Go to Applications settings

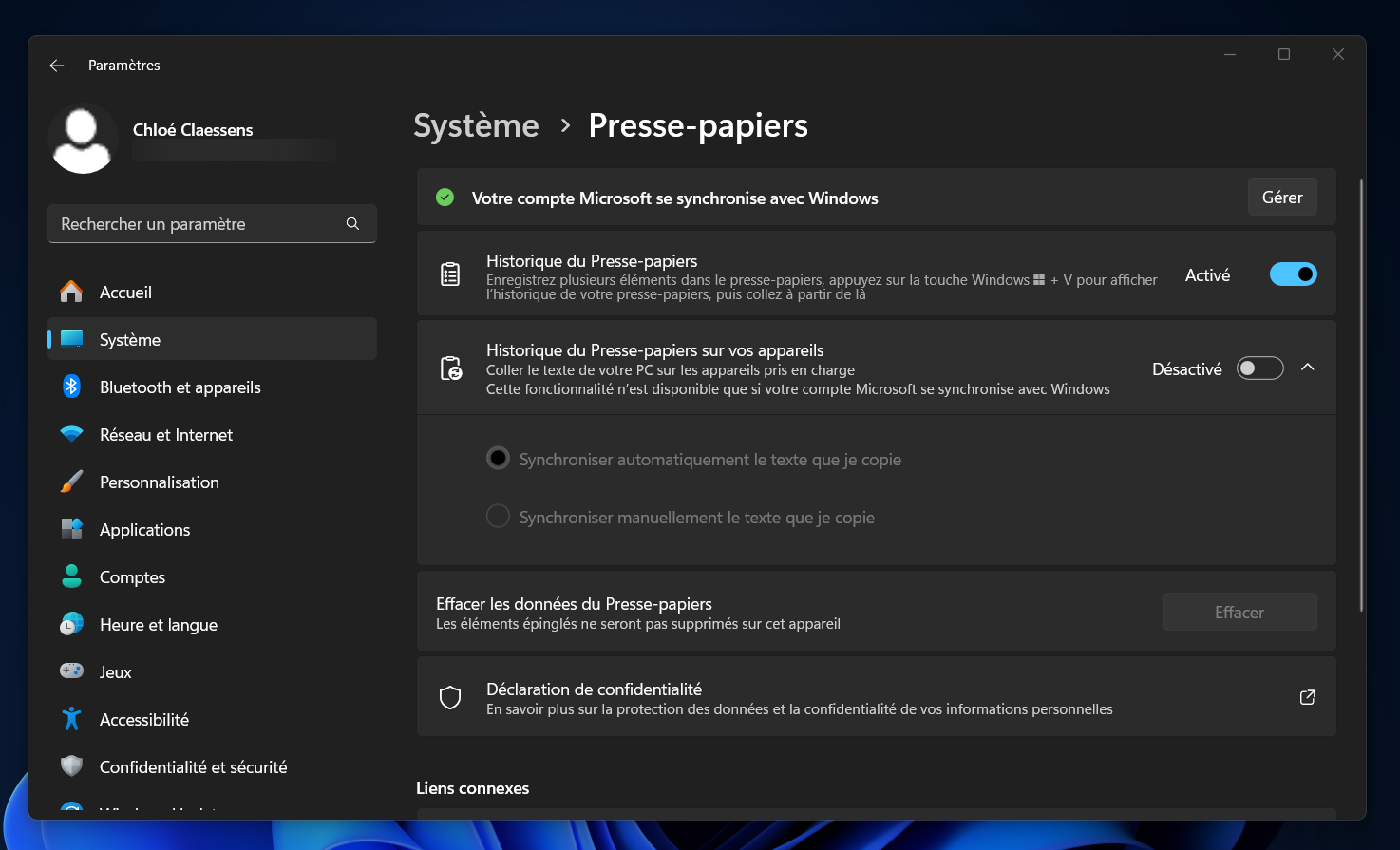point(144,529)
